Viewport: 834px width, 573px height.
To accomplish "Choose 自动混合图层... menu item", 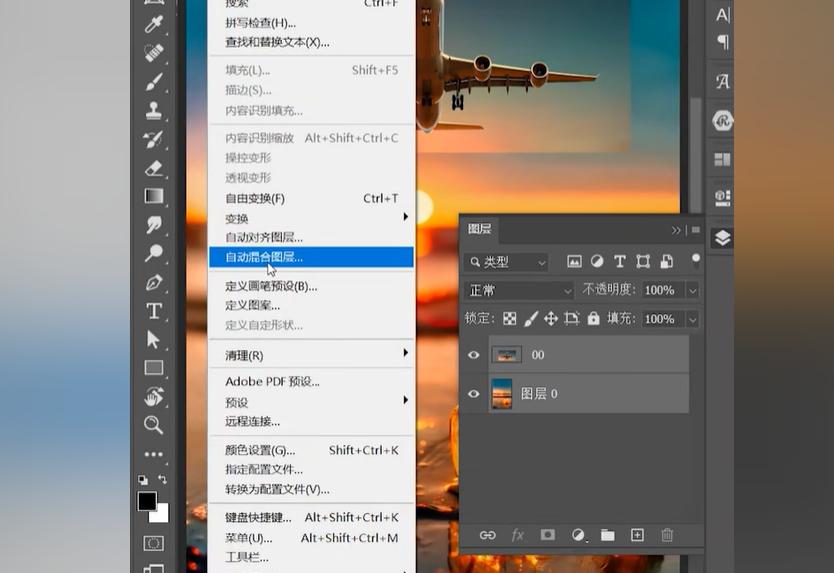I will tap(311, 257).
